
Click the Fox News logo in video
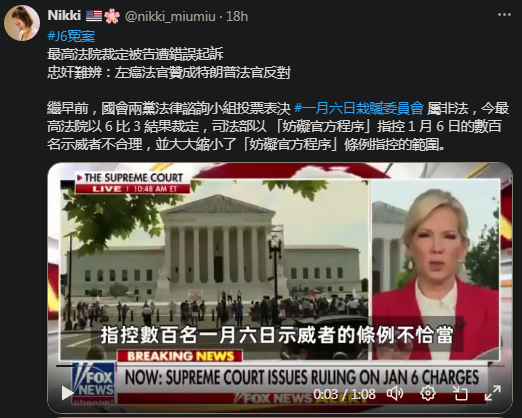pos(94,383)
